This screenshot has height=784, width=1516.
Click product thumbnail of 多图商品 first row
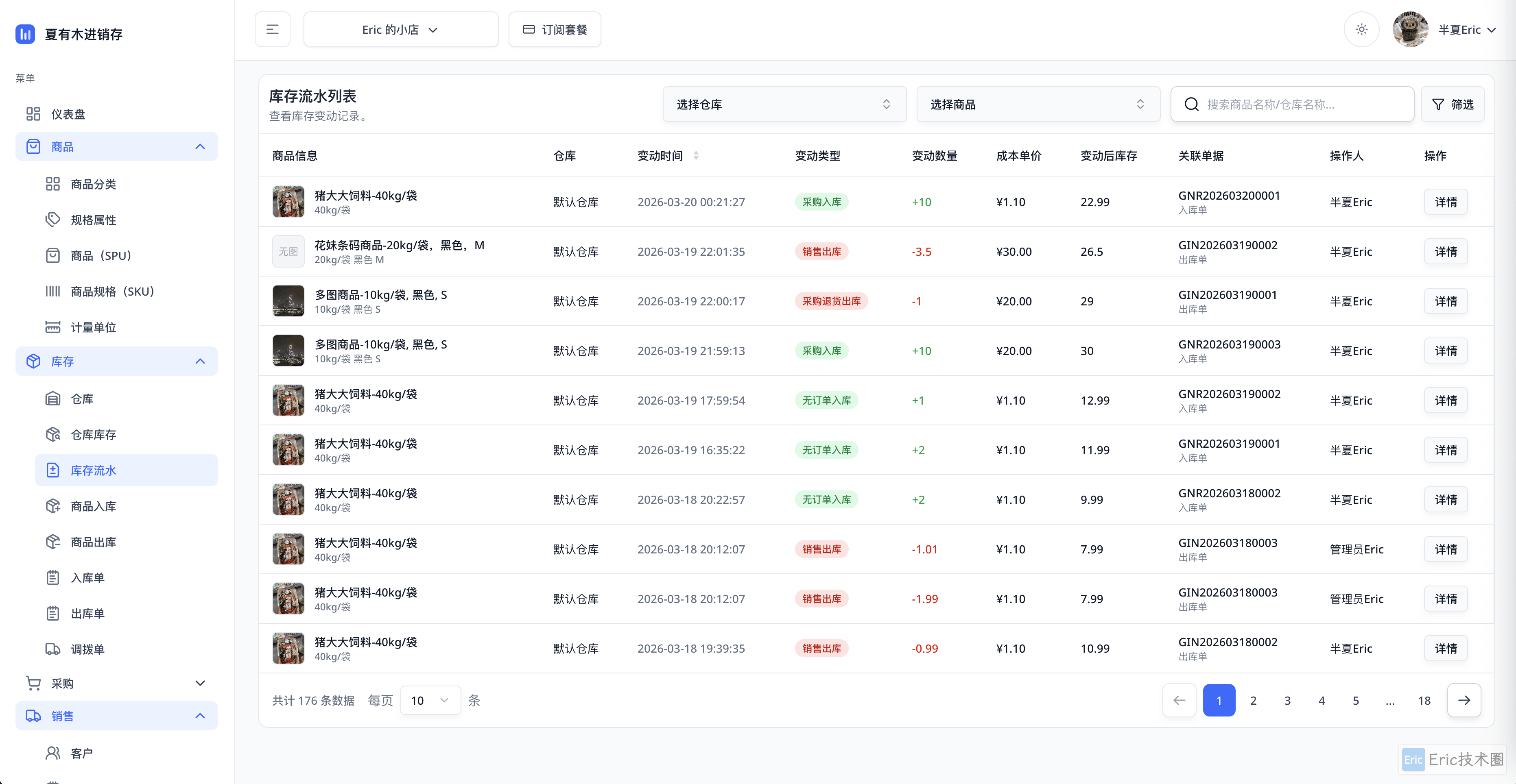click(288, 301)
